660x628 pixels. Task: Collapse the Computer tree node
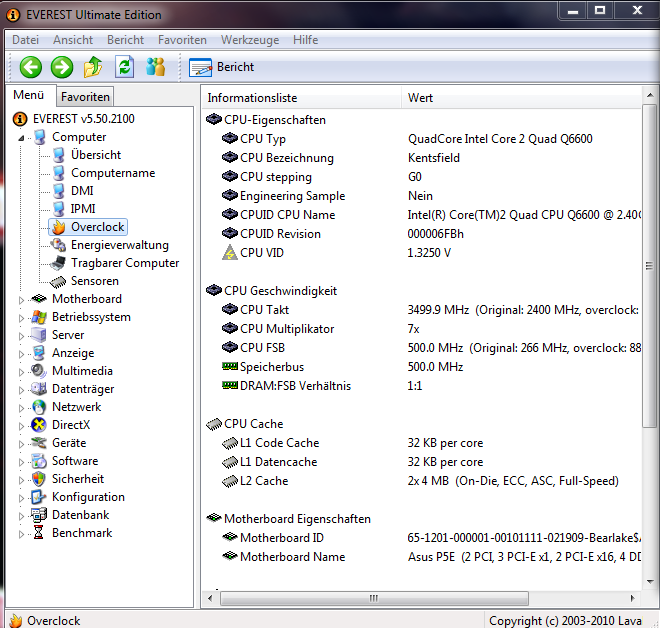pos(21,138)
